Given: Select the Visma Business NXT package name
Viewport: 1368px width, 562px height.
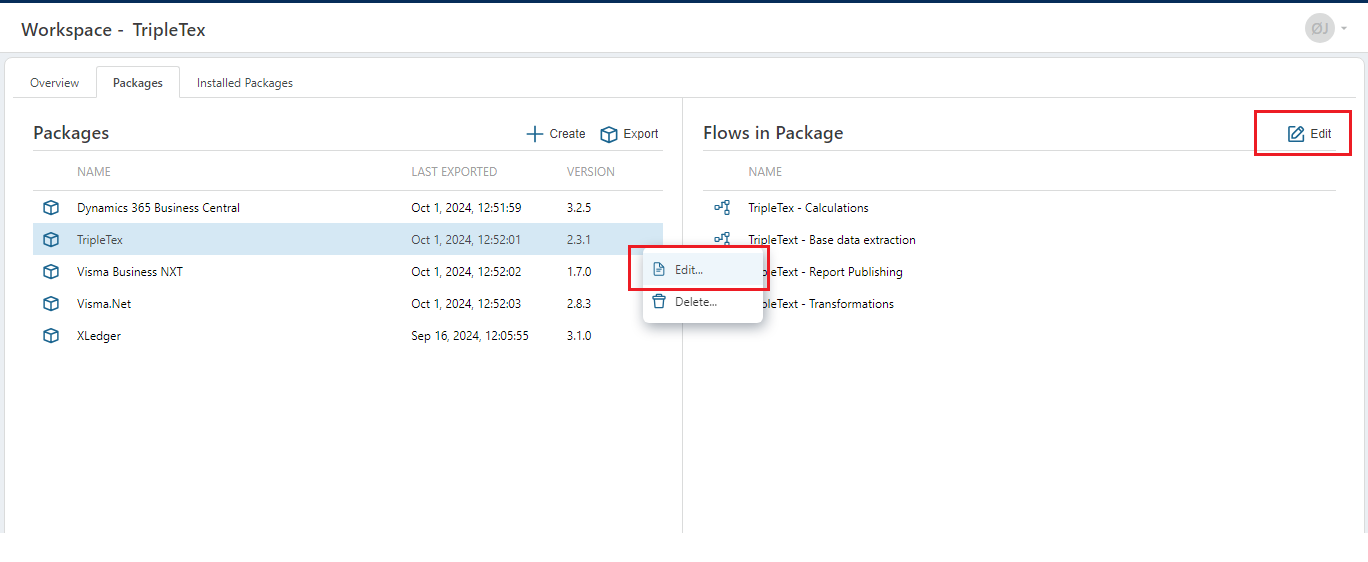Looking at the screenshot, I should click(130, 272).
